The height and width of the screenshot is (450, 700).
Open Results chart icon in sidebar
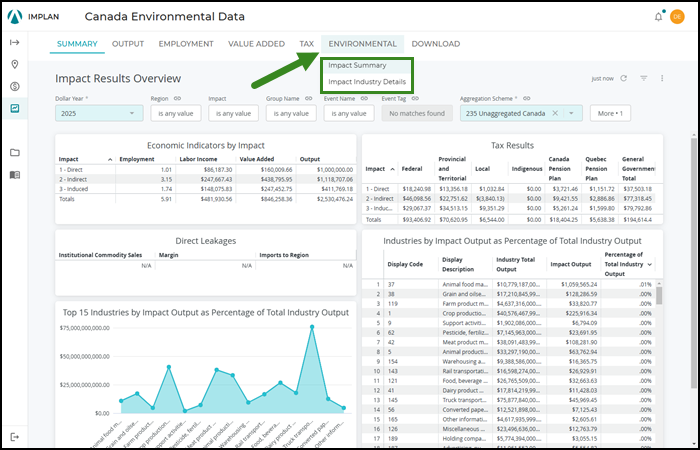15,108
